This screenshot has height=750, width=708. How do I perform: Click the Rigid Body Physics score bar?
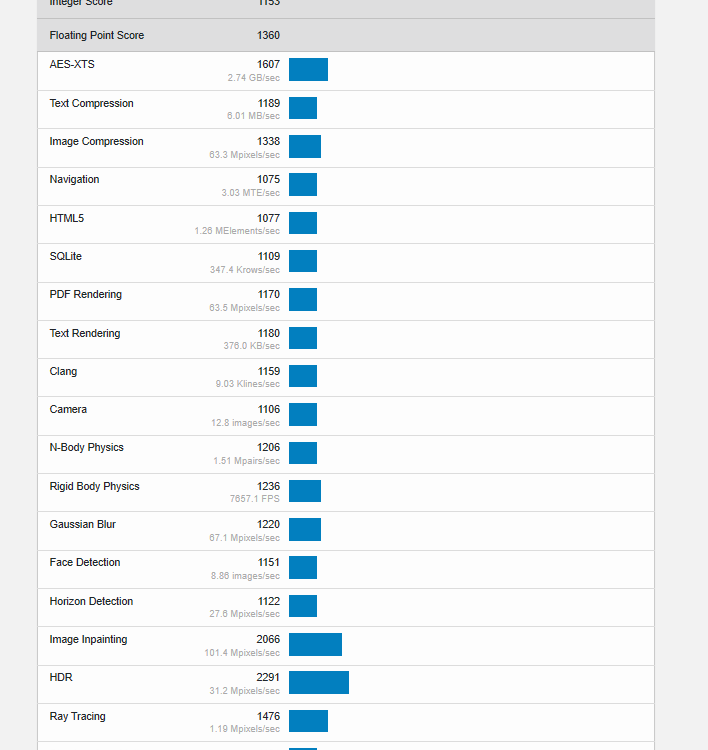click(305, 491)
